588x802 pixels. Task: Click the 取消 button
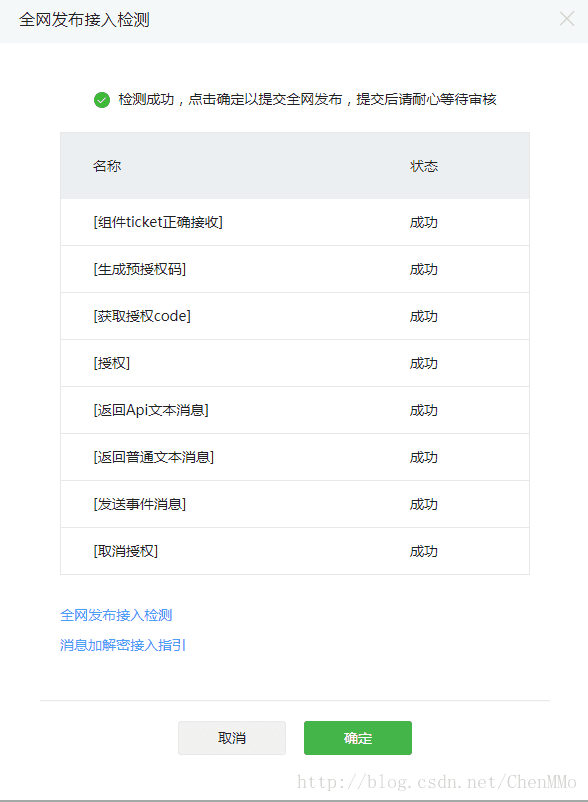pyautogui.click(x=230, y=738)
